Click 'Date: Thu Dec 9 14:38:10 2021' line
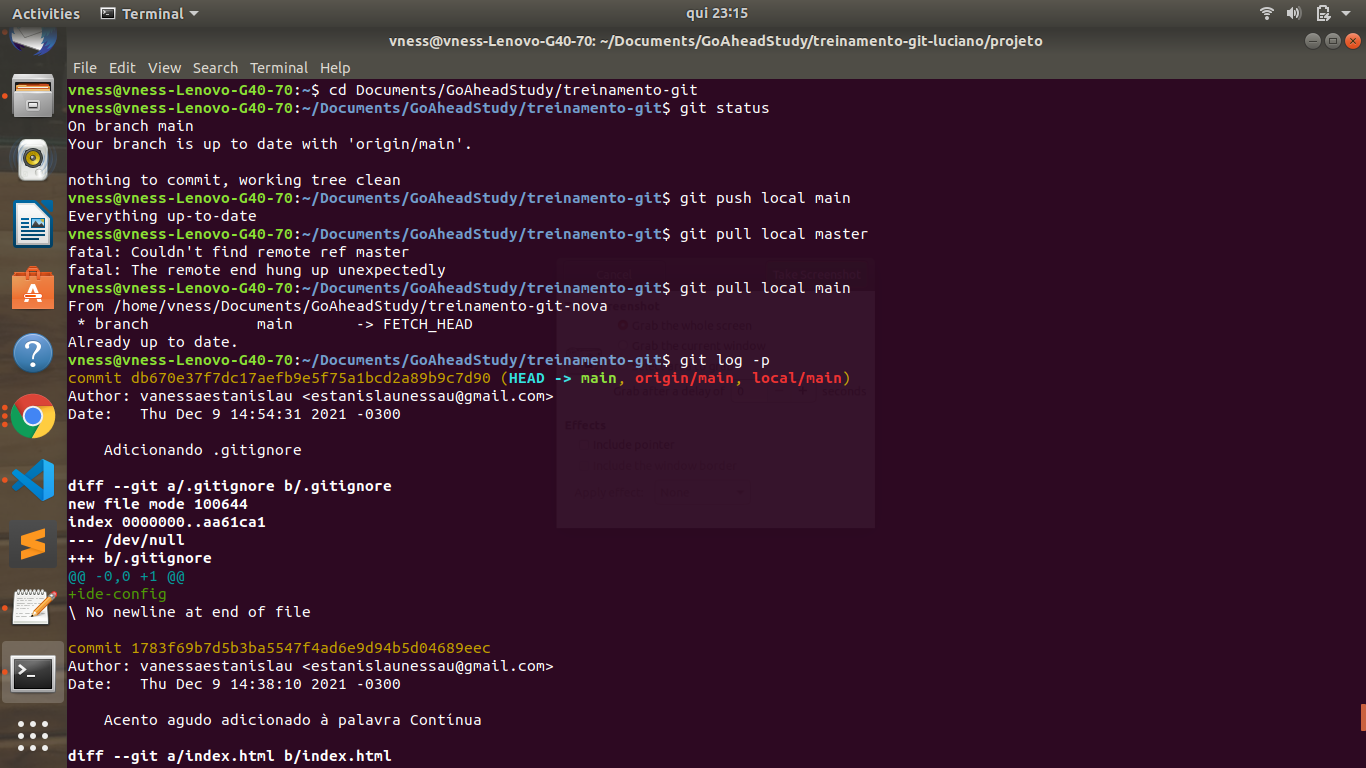 [234, 684]
